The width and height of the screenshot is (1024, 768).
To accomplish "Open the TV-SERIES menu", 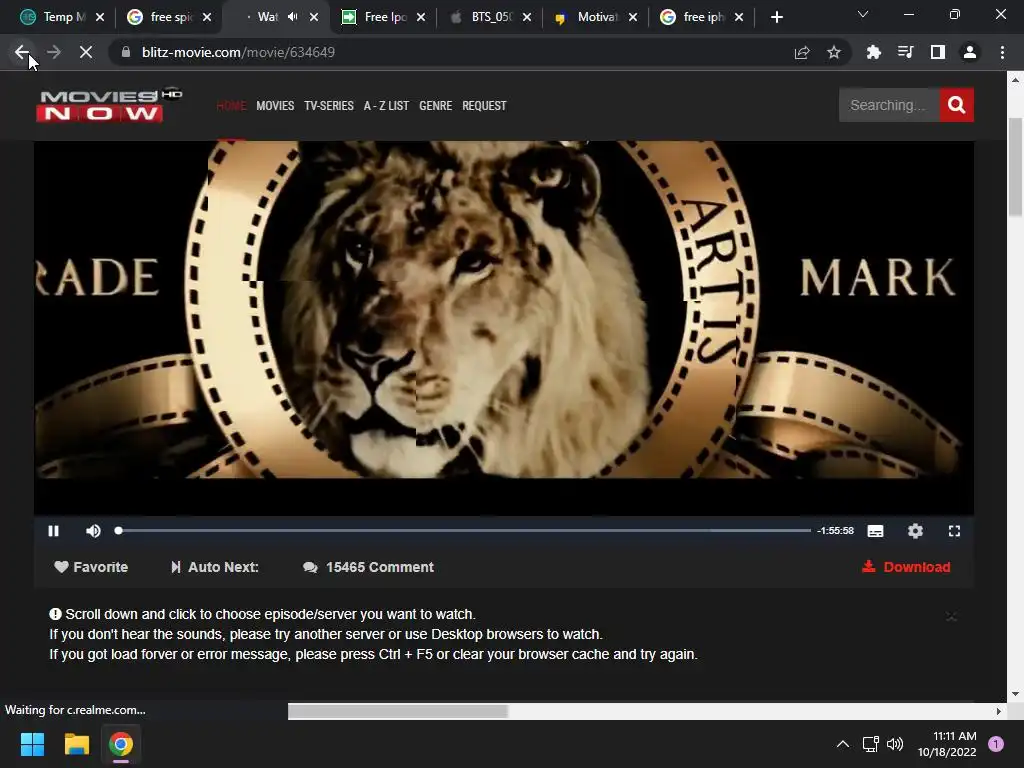I will (x=328, y=106).
